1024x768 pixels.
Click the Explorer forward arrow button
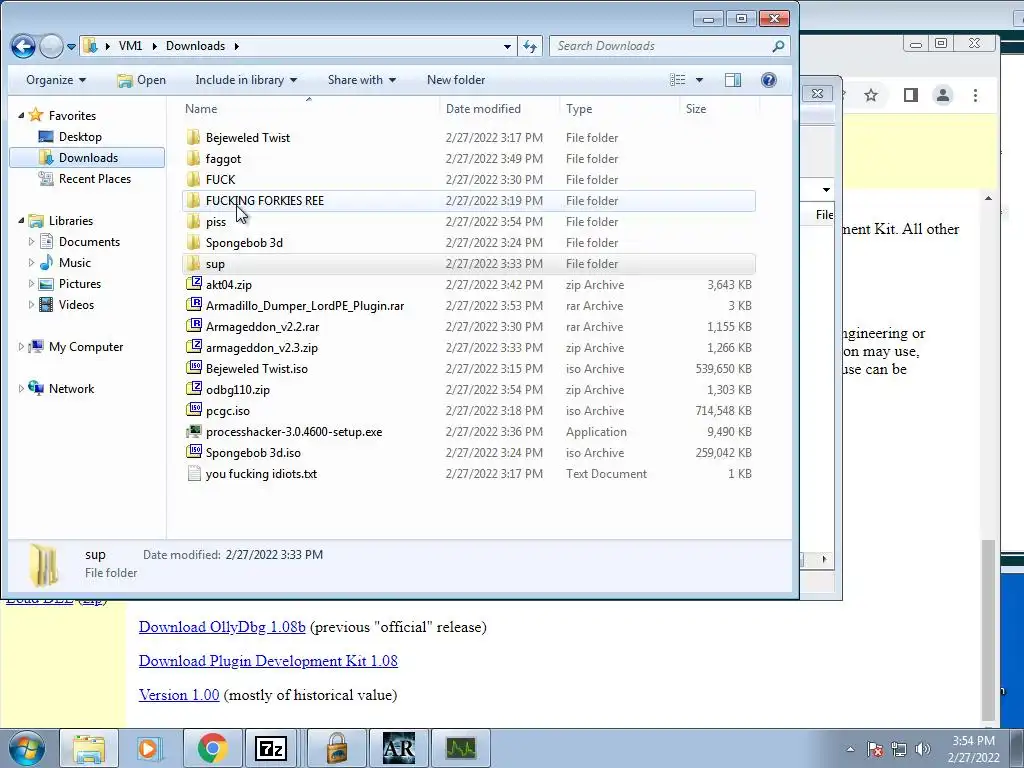pyautogui.click(x=51, y=46)
